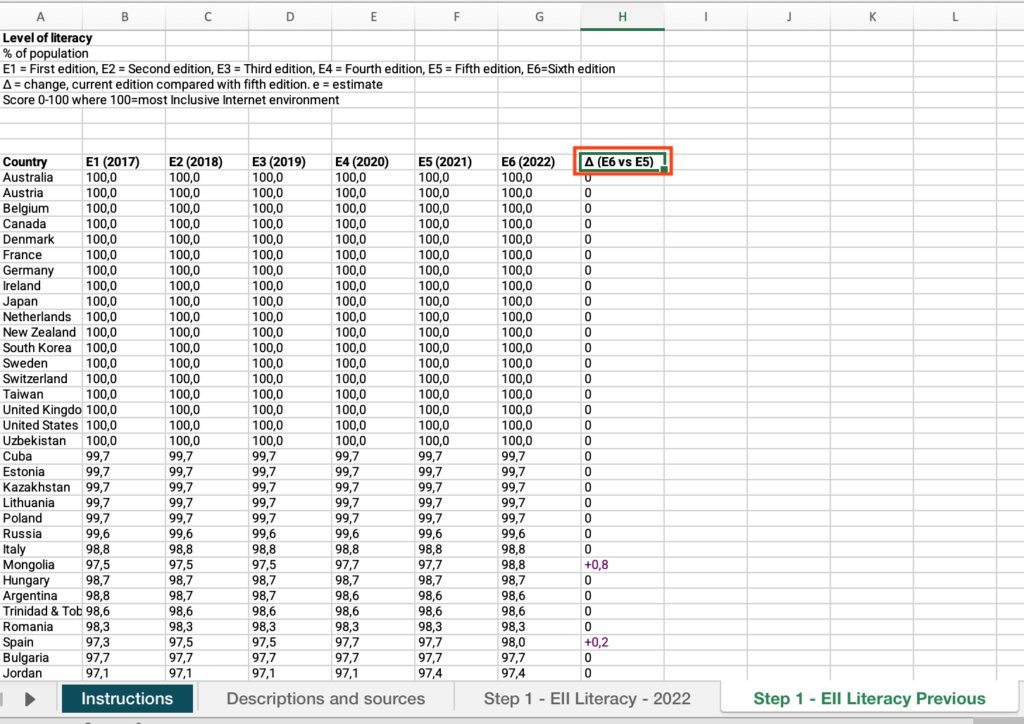Select the 'Sweden' country cell
The width and height of the screenshot is (1024, 724).
41,364
